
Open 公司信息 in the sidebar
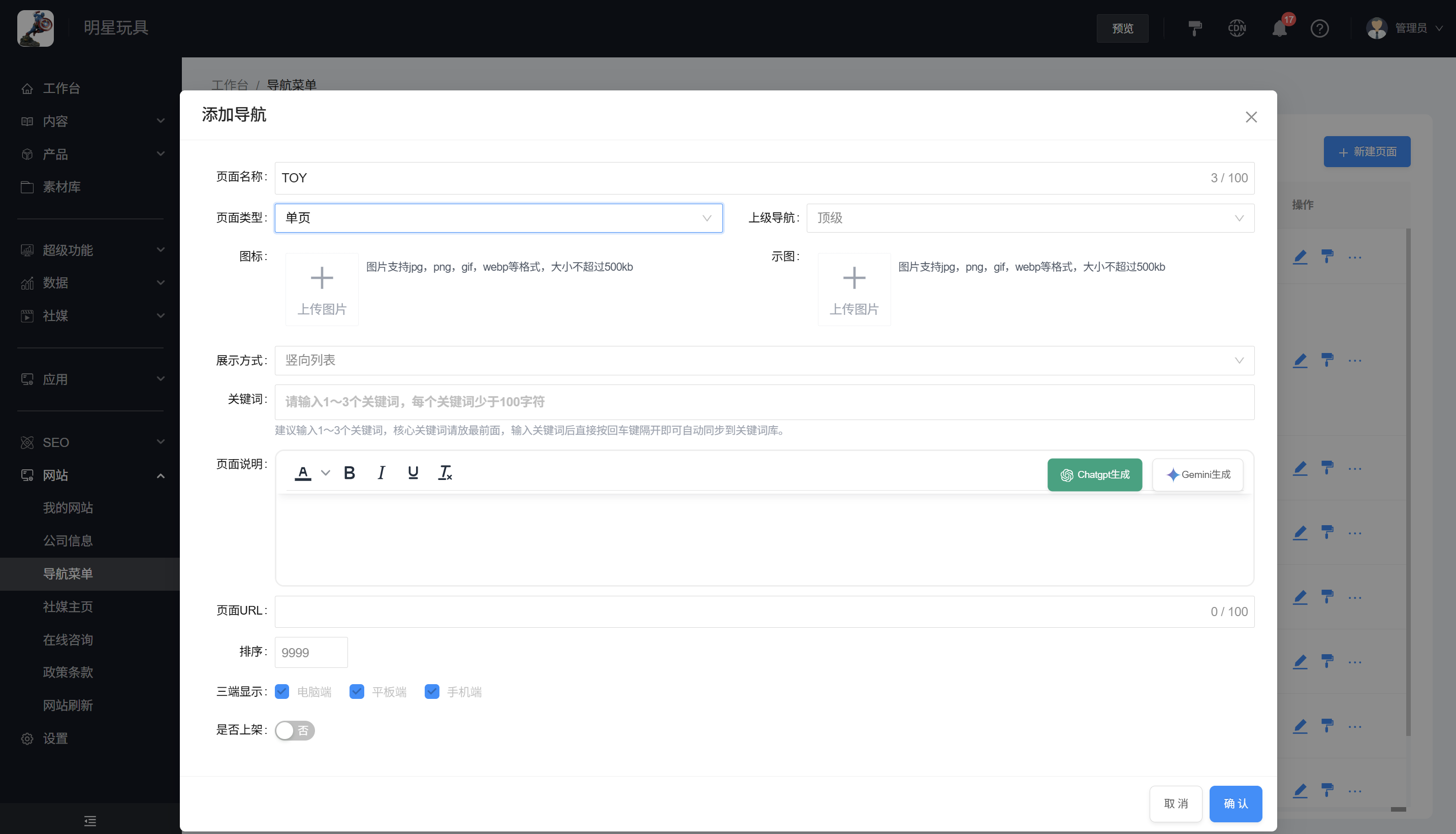tap(68, 541)
